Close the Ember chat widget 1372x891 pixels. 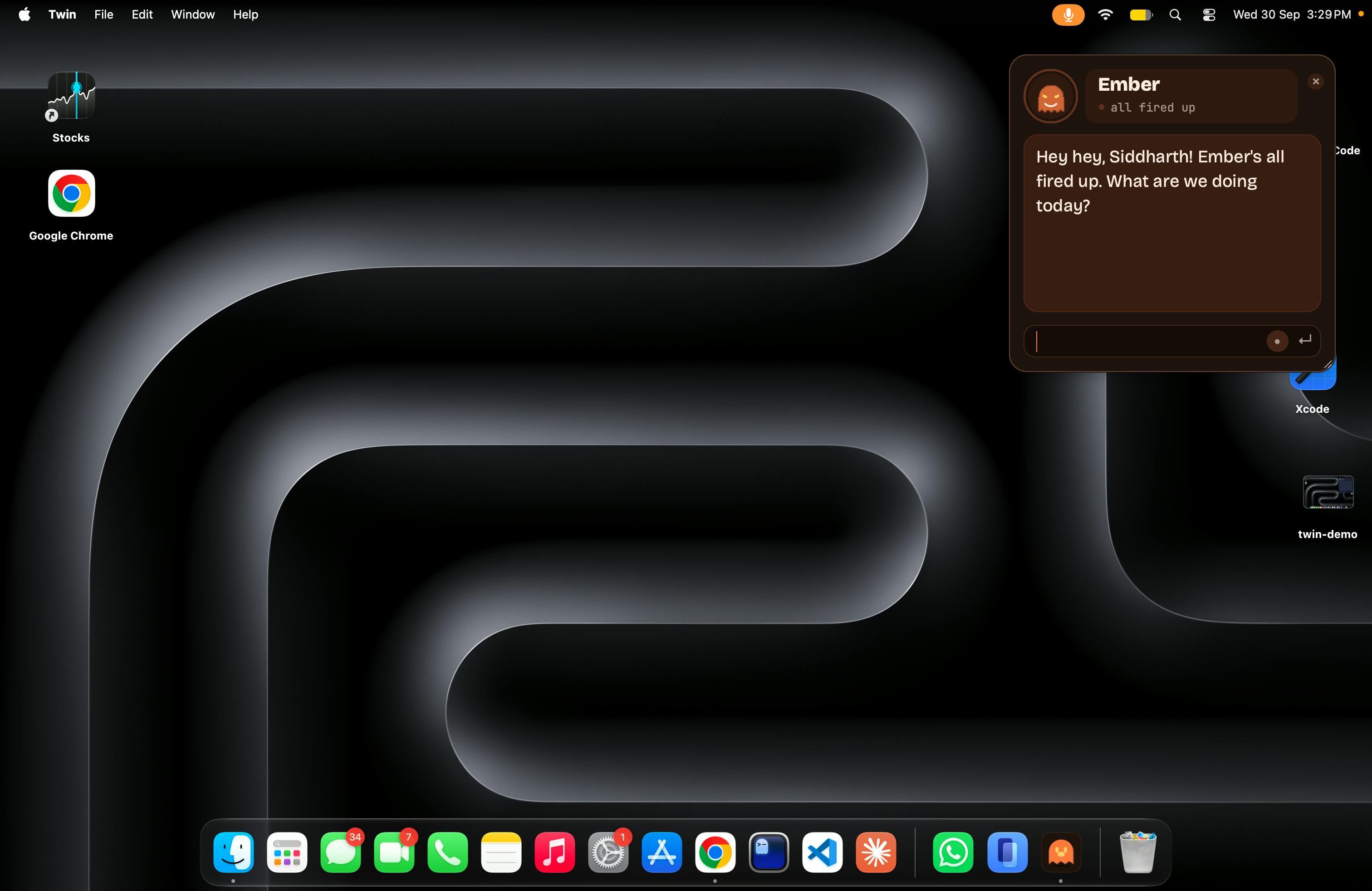1315,82
